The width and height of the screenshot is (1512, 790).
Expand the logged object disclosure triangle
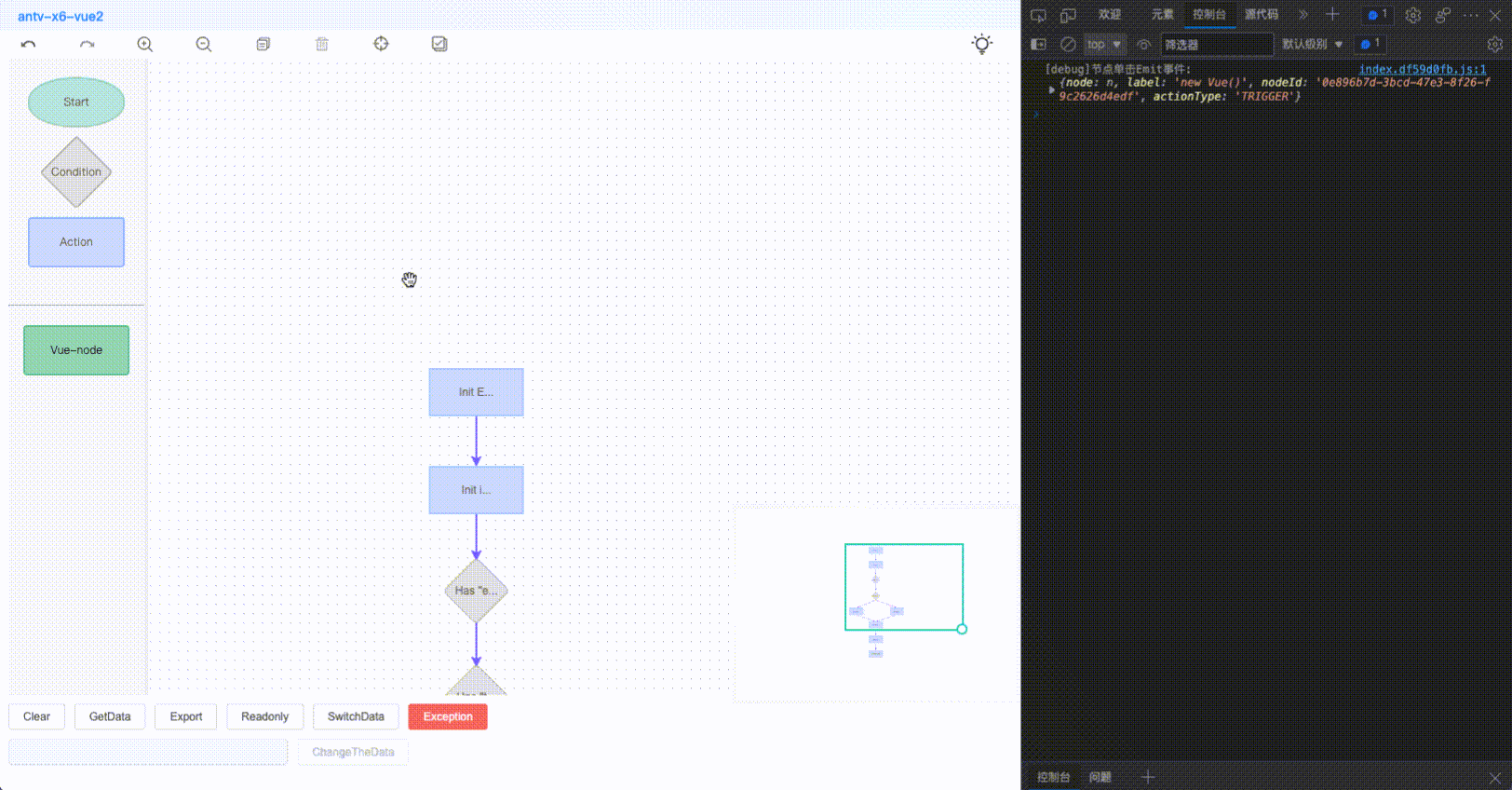point(1052,89)
